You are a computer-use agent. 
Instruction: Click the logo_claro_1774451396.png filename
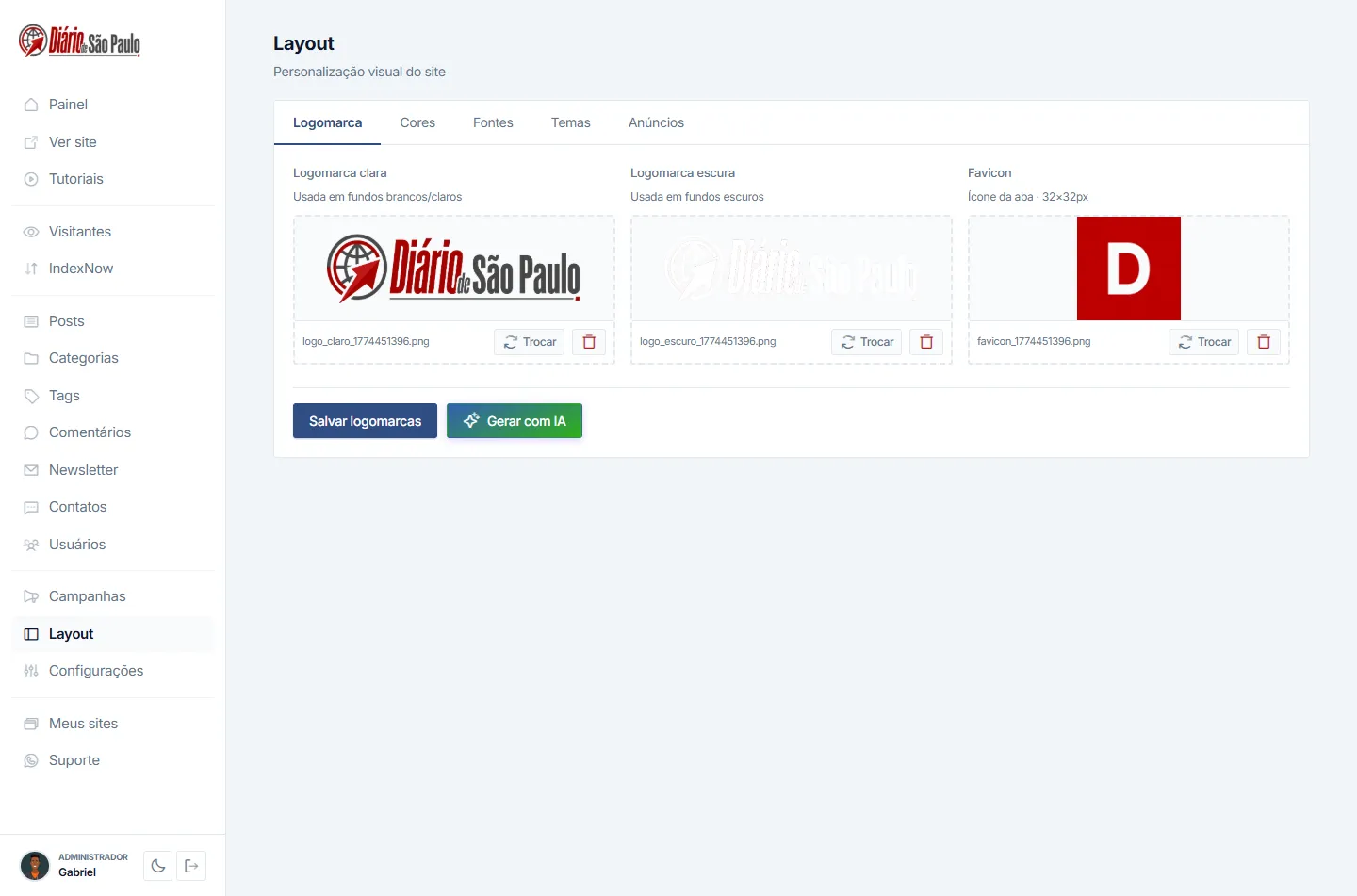click(366, 341)
